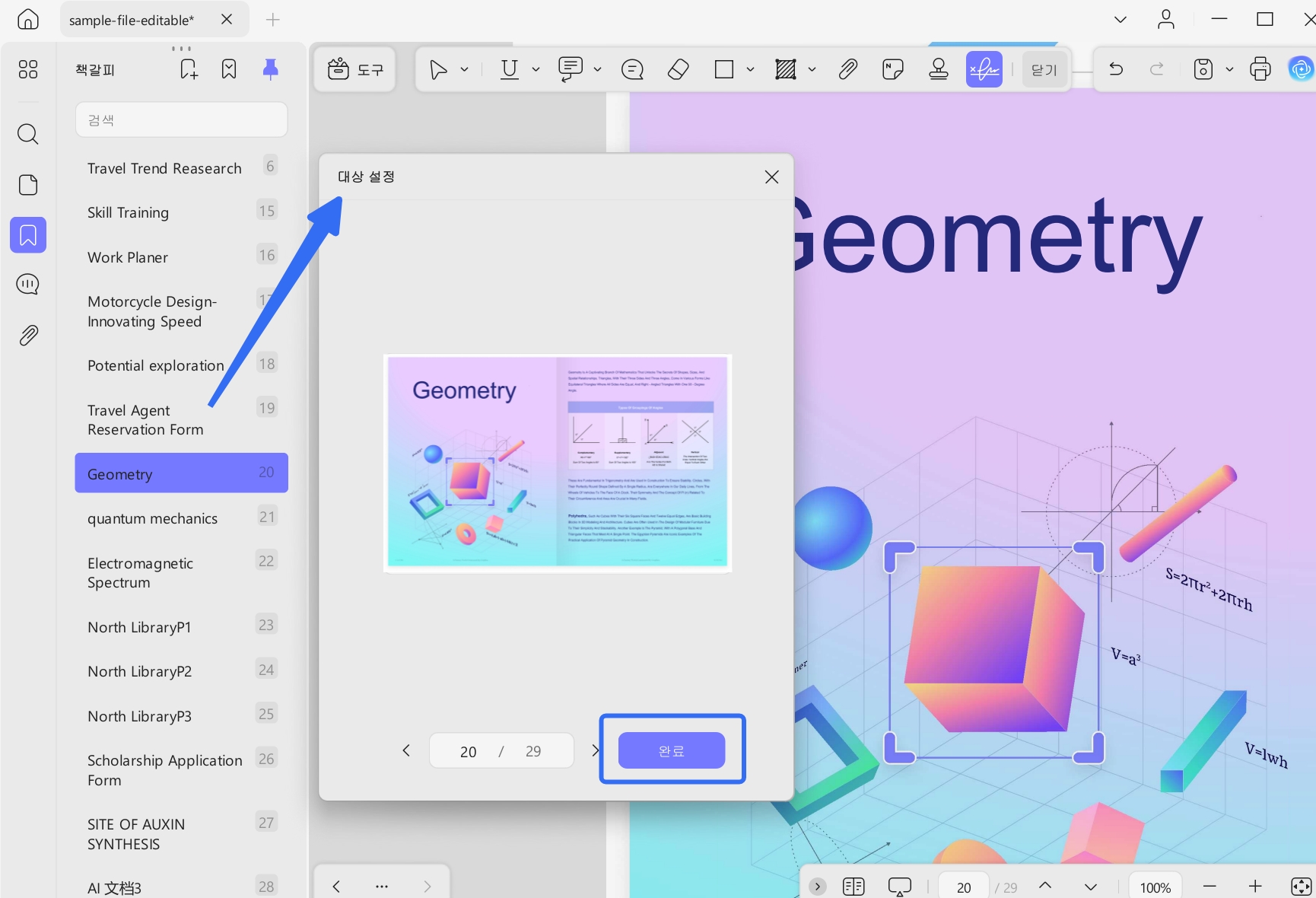This screenshot has height=898, width=1316.
Task: Go to previous page in dialog
Action: pos(406,750)
